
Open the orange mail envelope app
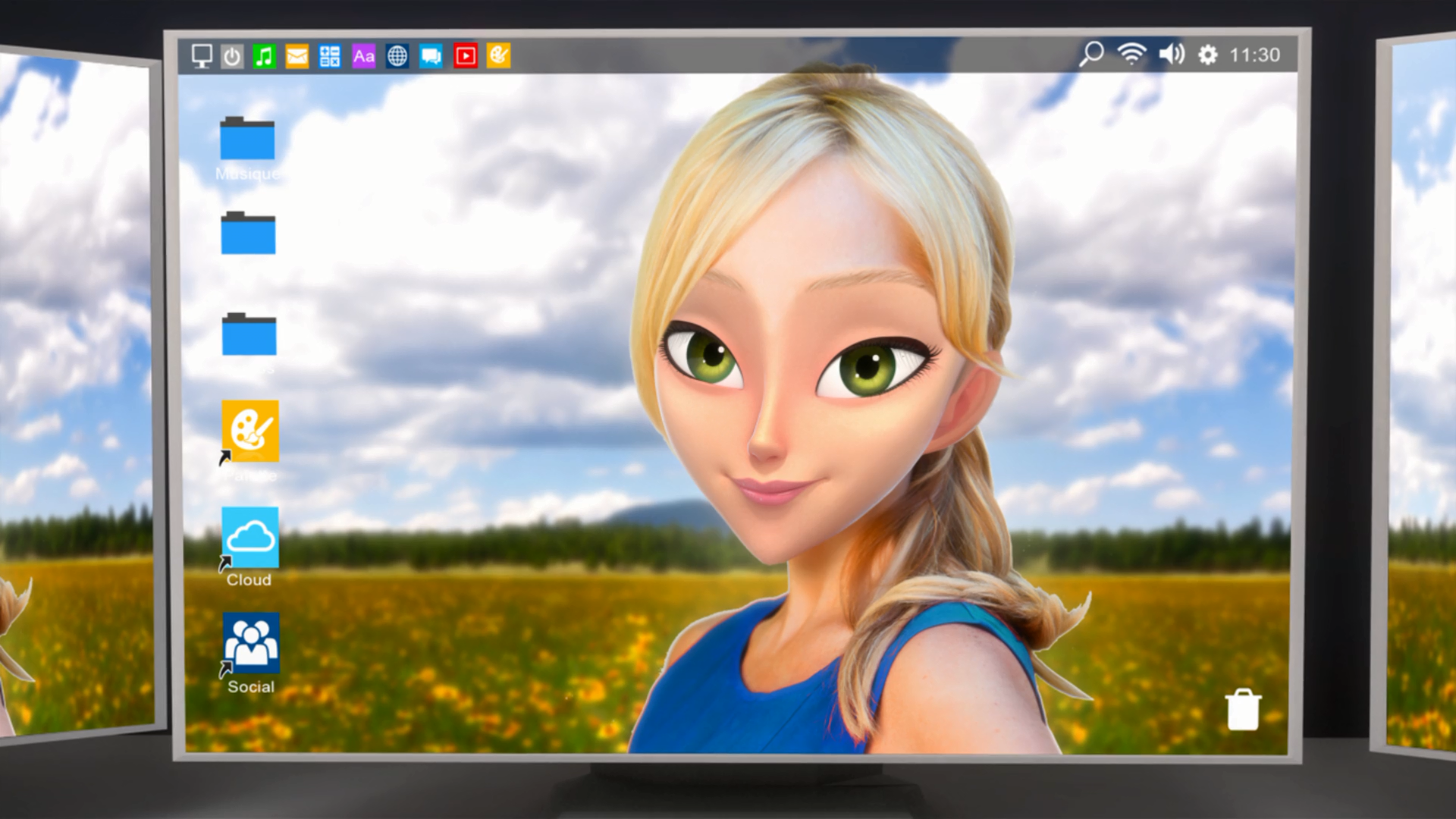tap(297, 56)
